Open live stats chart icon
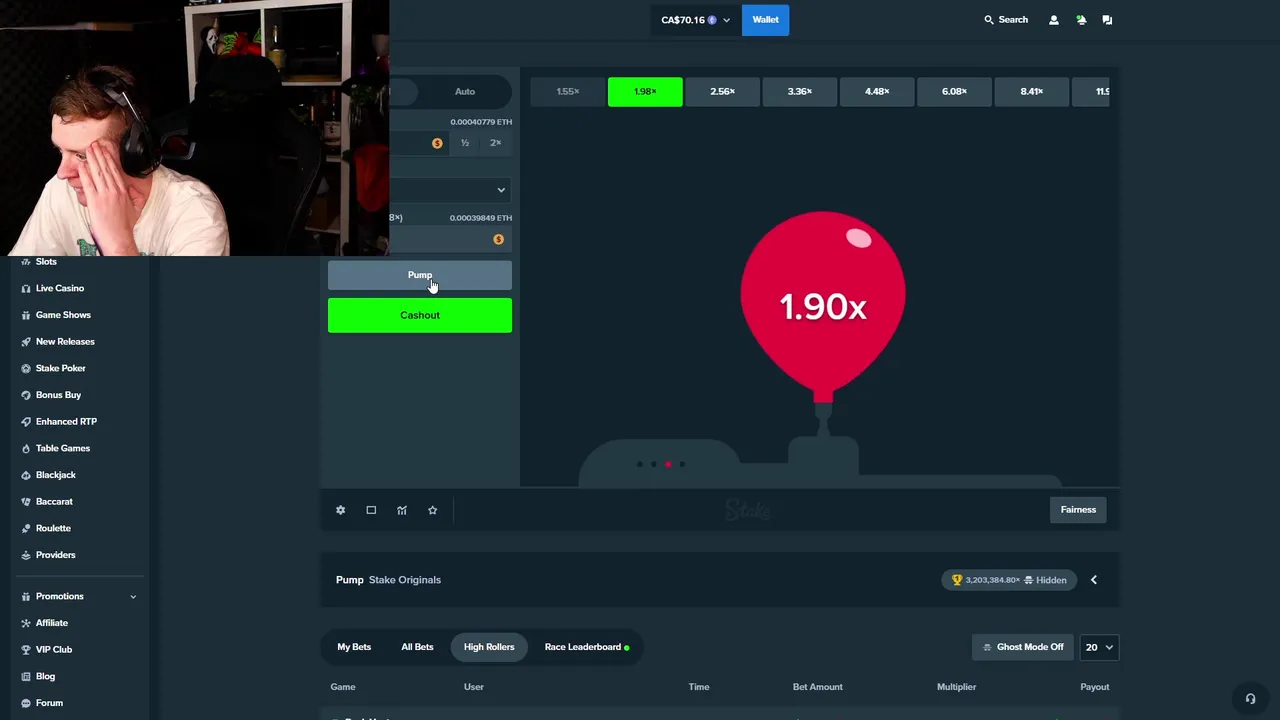The image size is (1280, 720). click(x=402, y=510)
